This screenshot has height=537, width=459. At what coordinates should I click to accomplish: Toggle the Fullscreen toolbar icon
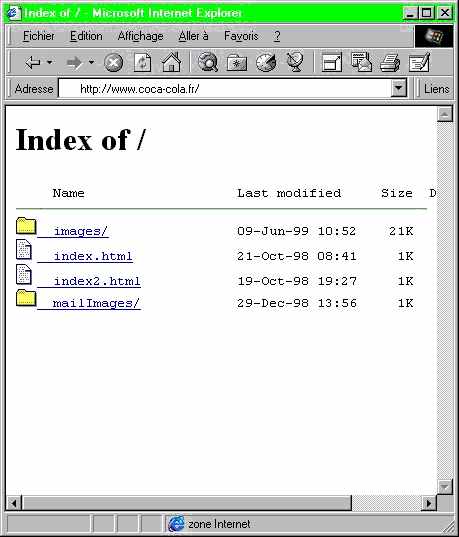pyautogui.click(x=332, y=62)
